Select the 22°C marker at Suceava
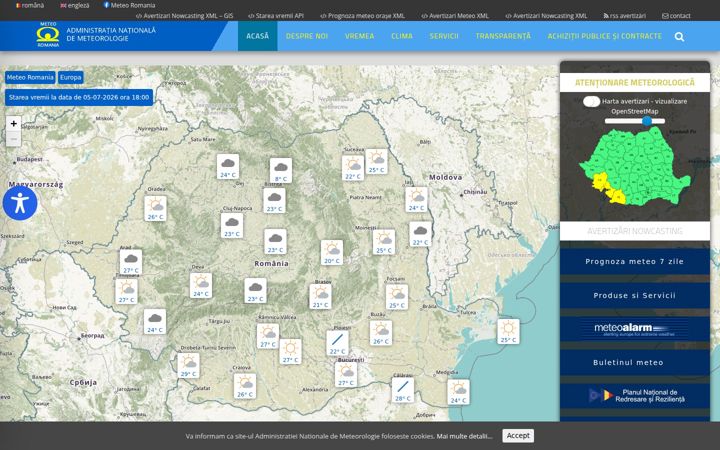The image size is (720, 450). (353, 168)
